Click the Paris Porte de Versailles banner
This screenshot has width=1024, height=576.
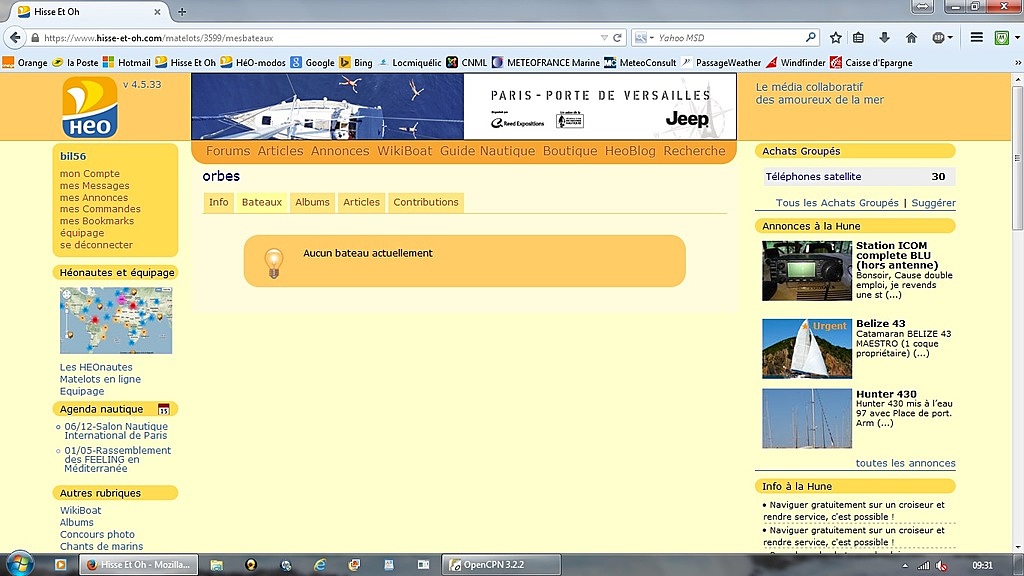pos(464,106)
